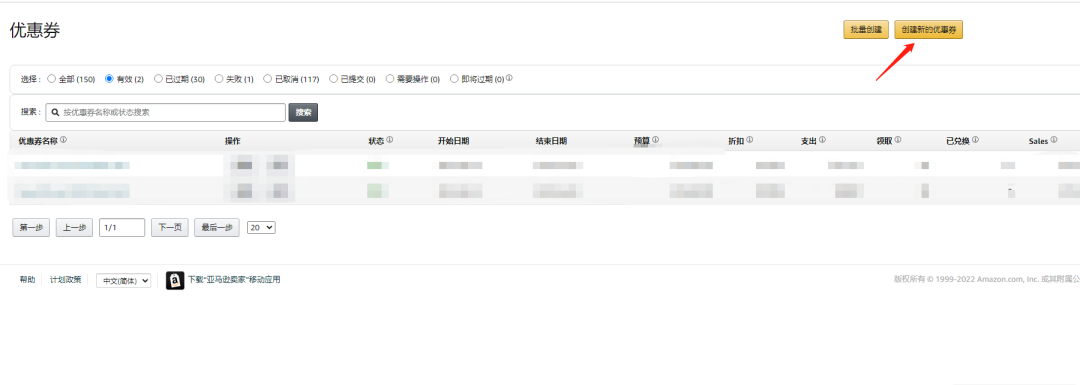
Task: Click the Sales column header
Action: 1038,141
